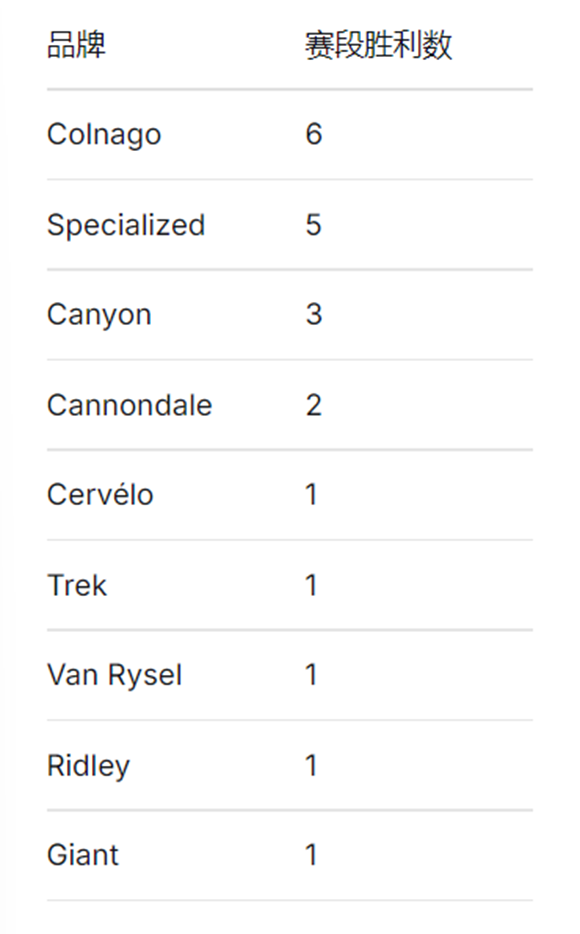Click Trek's stage win count 1
The image size is (580, 934).
(x=311, y=586)
